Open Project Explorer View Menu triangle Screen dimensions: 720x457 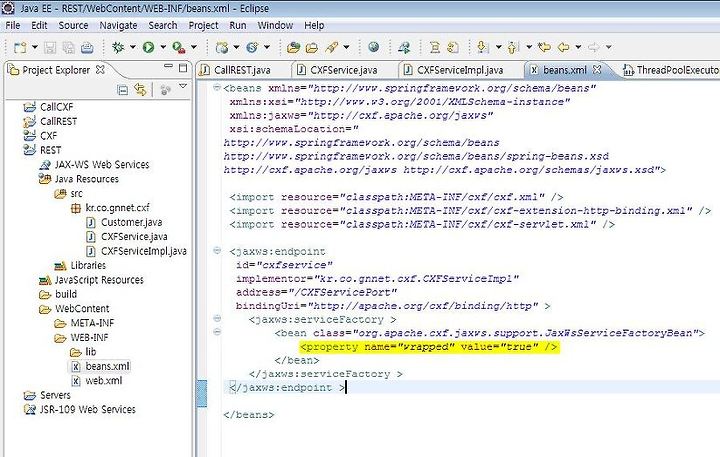pyautogui.click(x=183, y=86)
